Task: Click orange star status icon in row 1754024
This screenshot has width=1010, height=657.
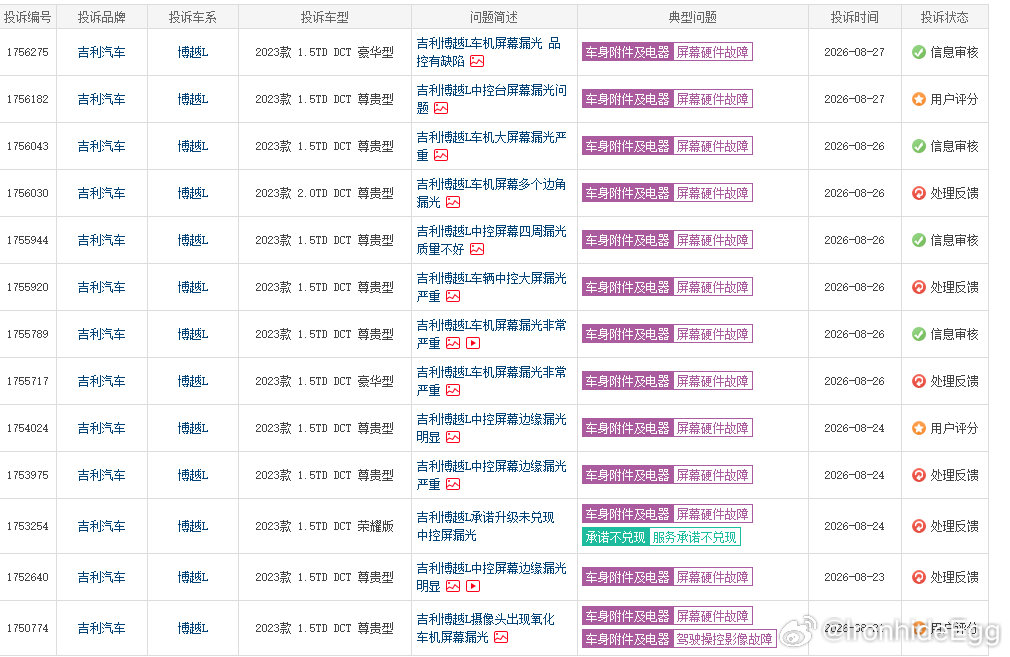Action: [x=919, y=428]
